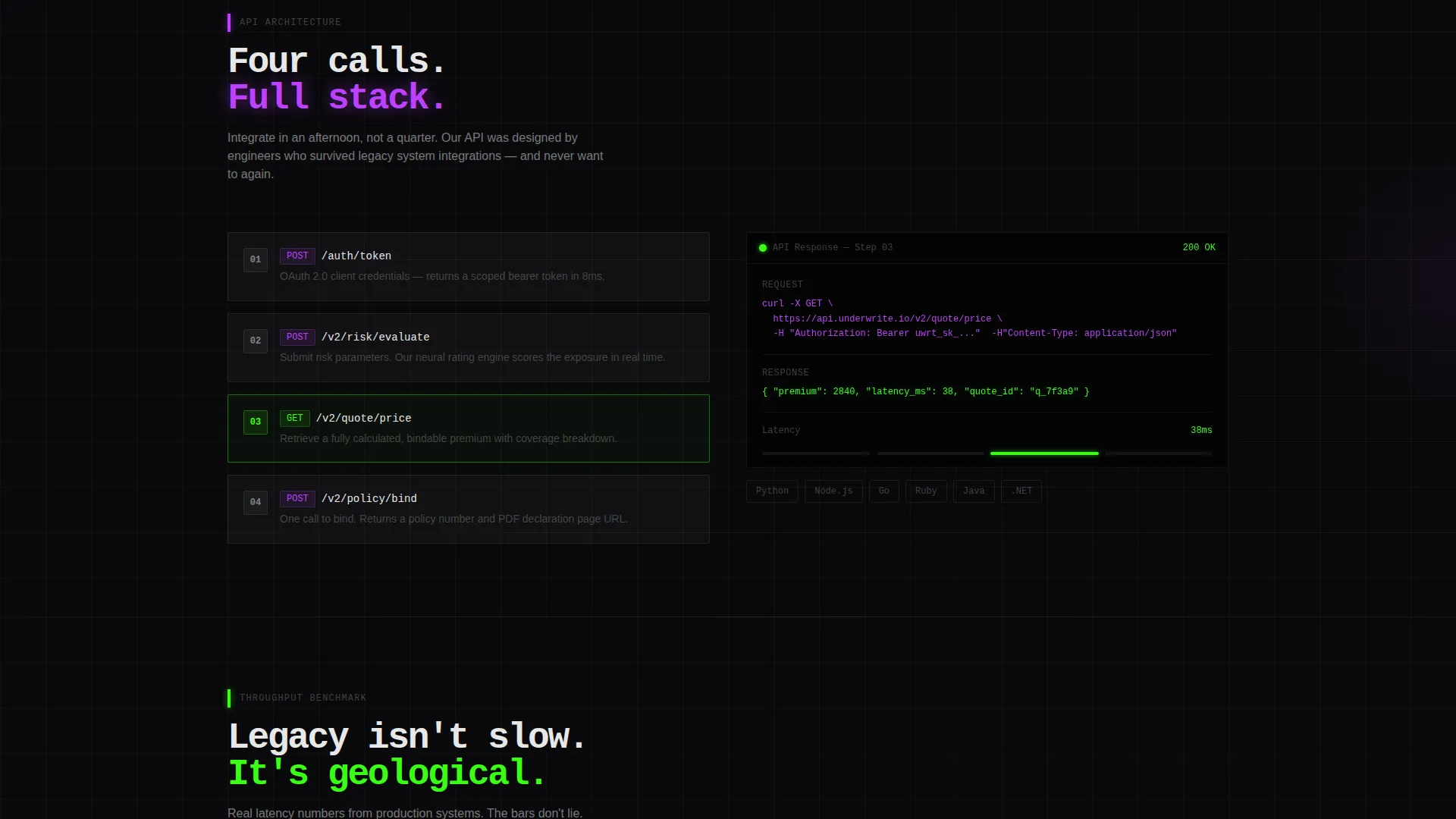1456x819 pixels.
Task: Select the /auth/token step card
Action: point(469,267)
